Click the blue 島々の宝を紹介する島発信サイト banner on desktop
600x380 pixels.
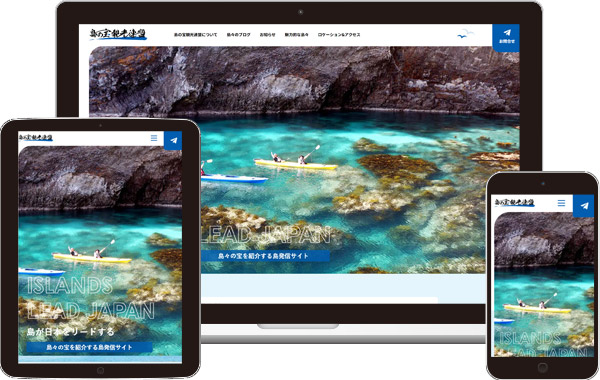[x=265, y=256]
